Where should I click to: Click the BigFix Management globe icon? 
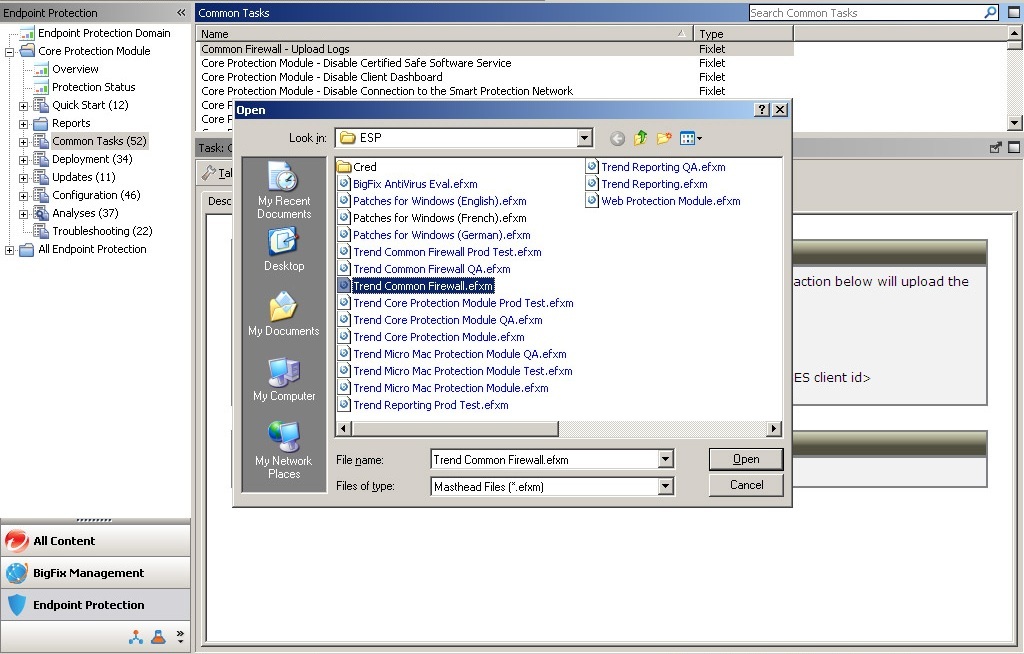coord(16,573)
